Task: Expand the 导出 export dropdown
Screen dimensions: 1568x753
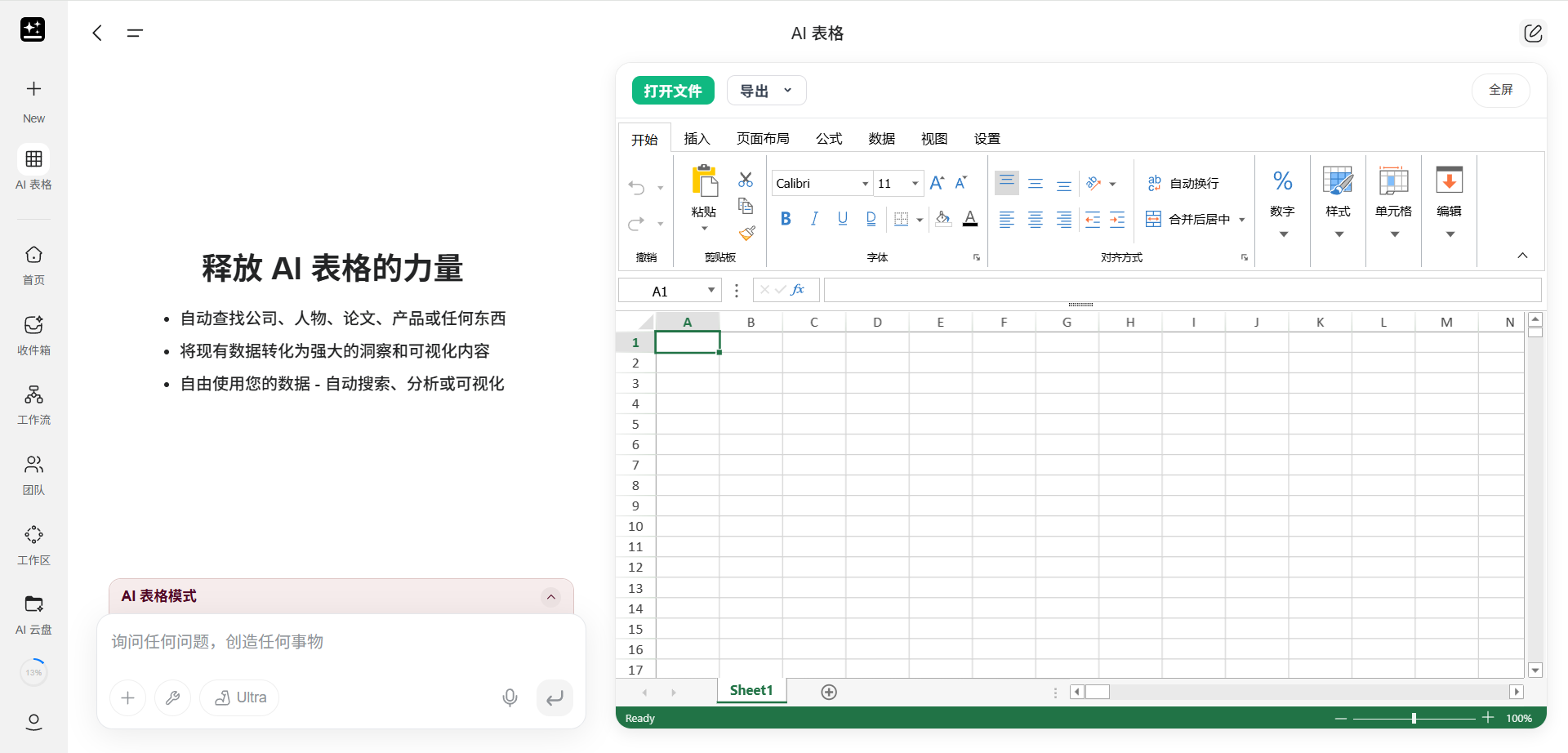Action: 766,91
